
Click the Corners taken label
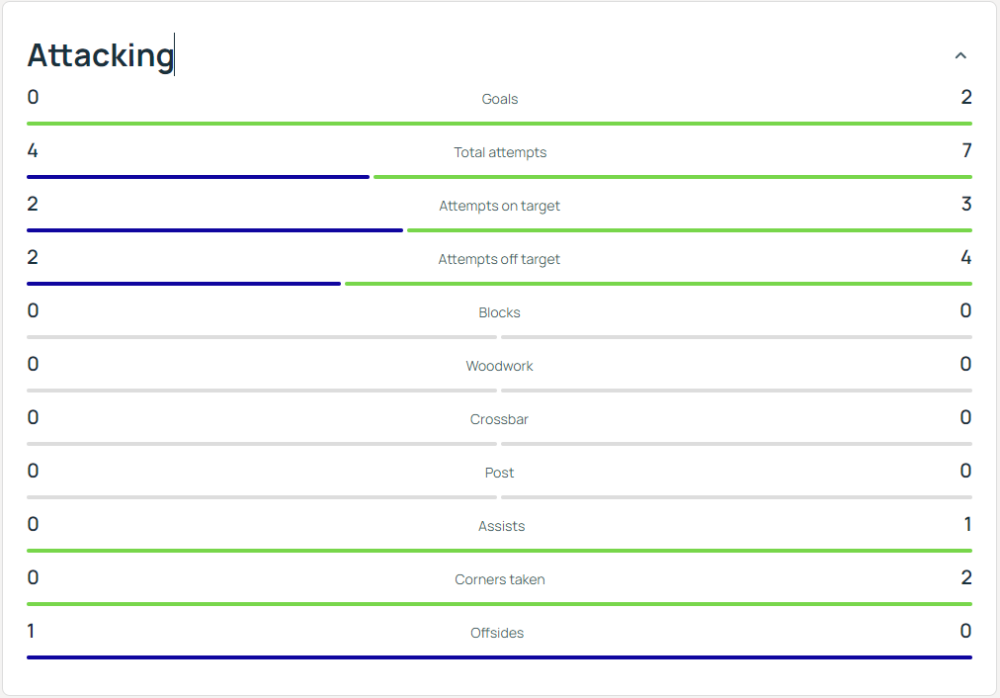tap(499, 579)
